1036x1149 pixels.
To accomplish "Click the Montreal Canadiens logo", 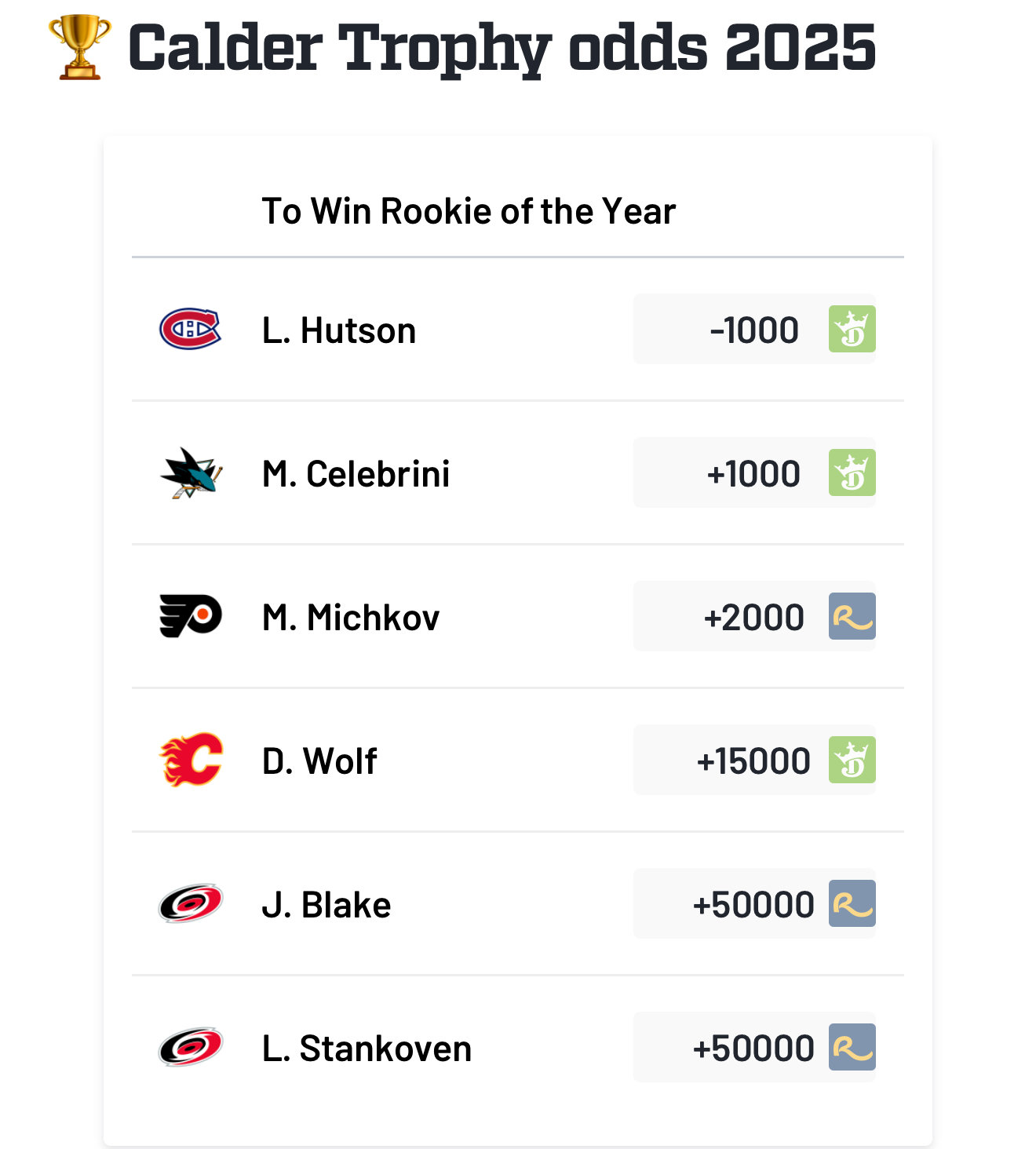I will (191, 329).
